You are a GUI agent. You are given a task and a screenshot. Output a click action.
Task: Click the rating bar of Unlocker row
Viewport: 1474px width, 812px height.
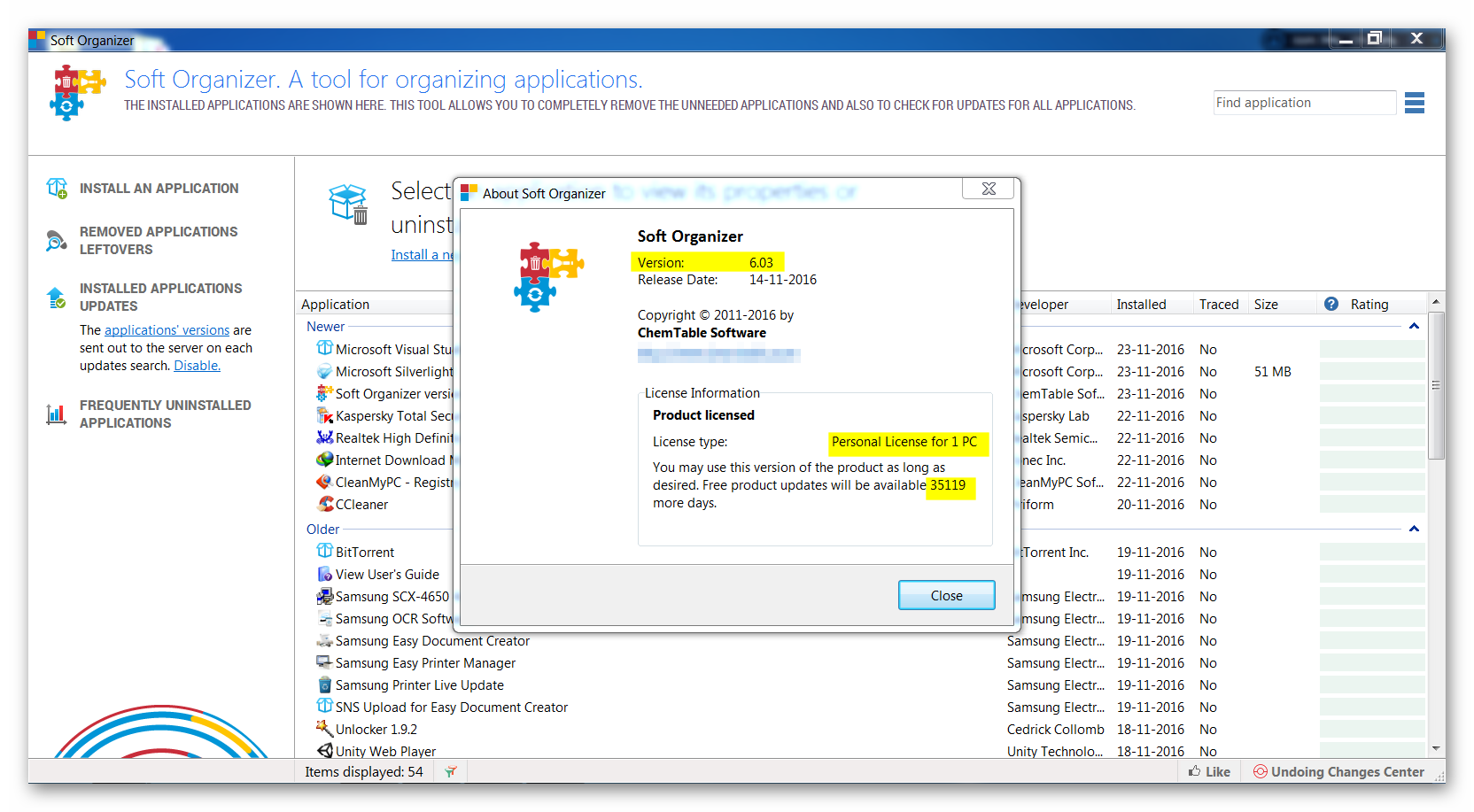coord(1372,729)
